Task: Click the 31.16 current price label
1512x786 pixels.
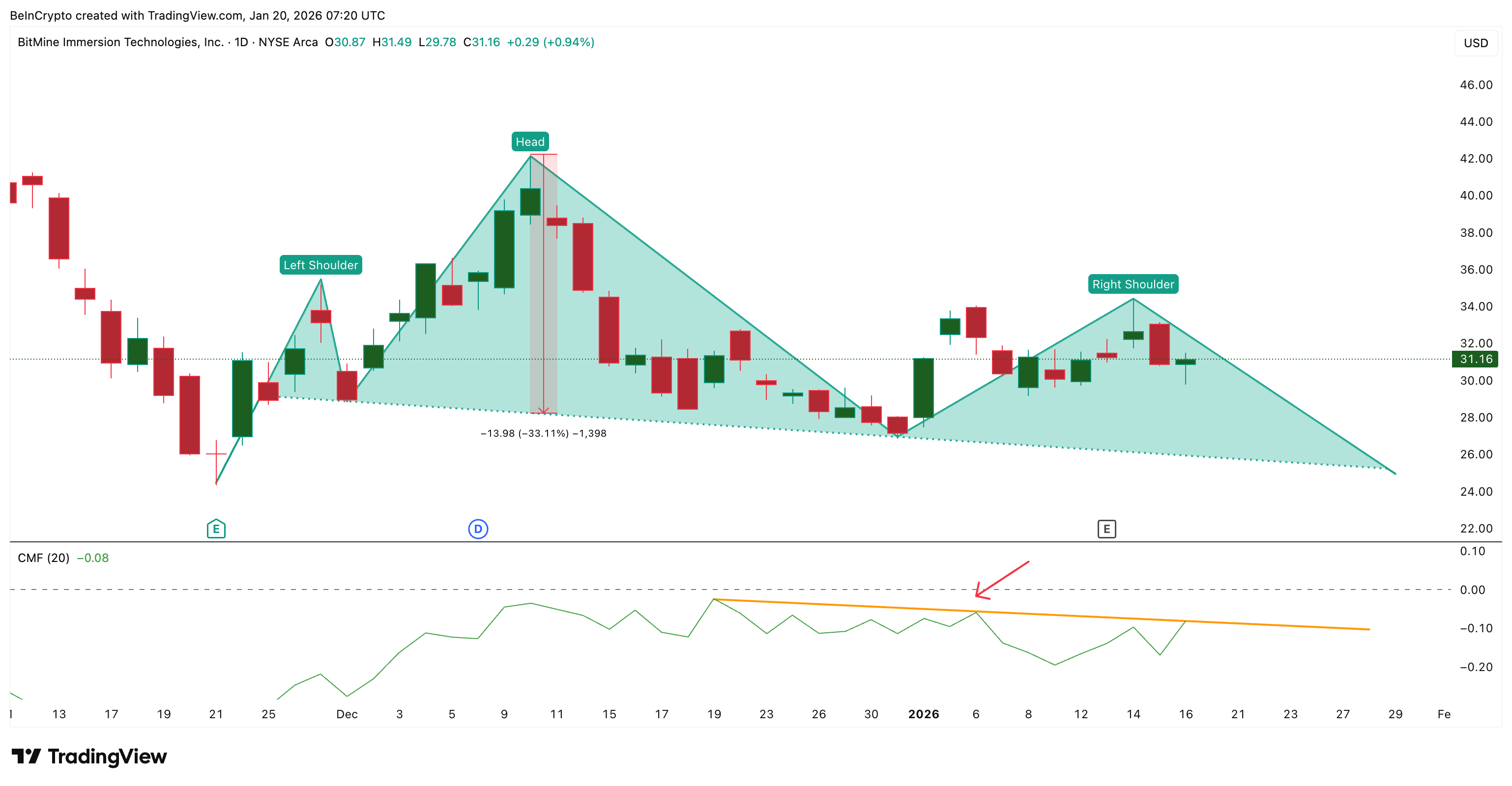Action: coord(1476,359)
